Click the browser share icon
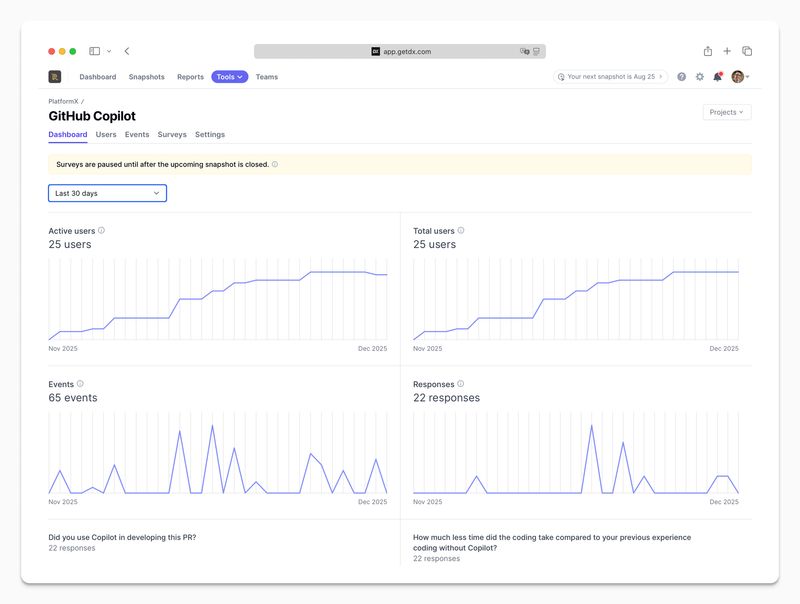 pos(708,51)
